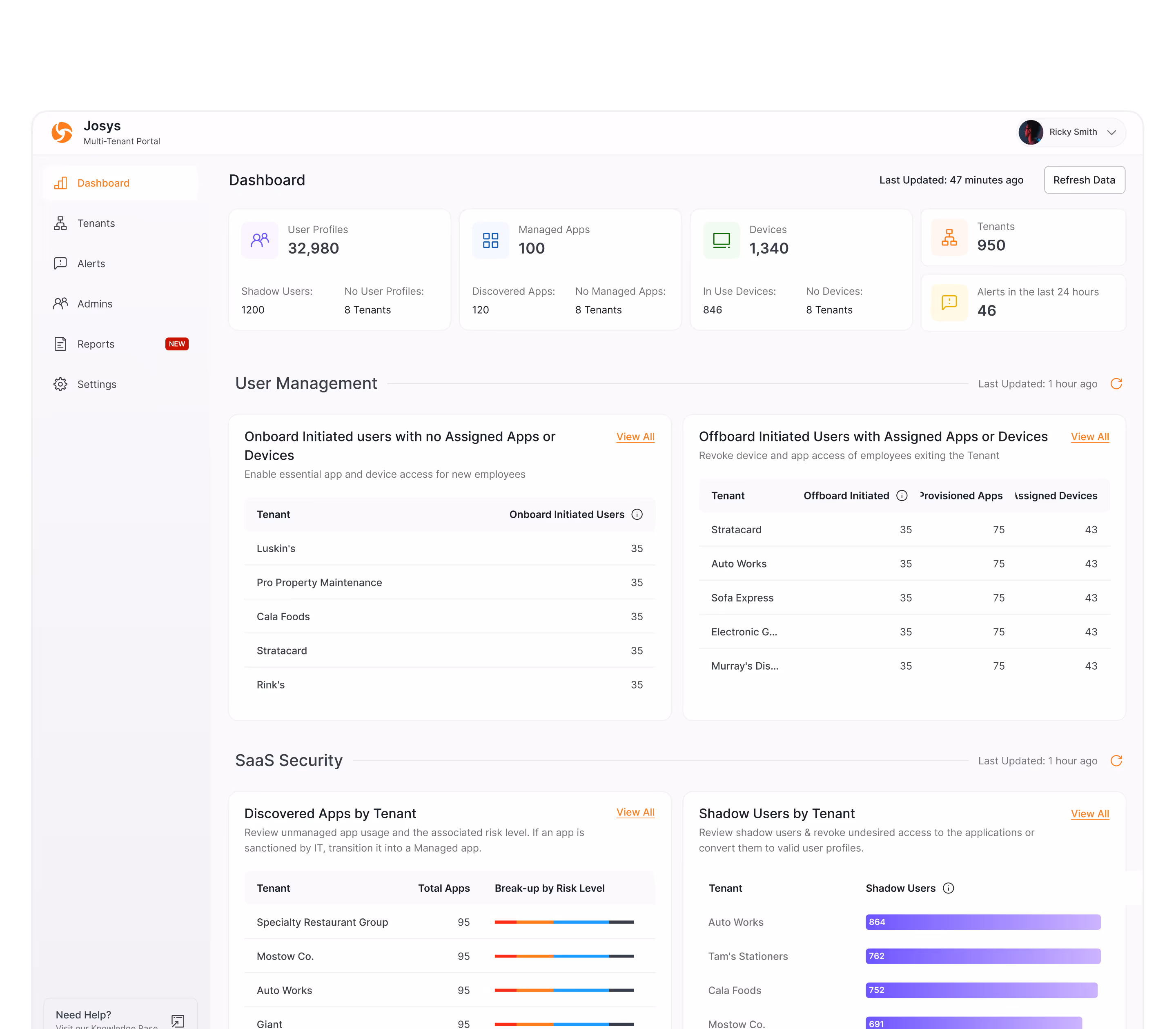View All onboard initiated users
The width and height of the screenshot is (1176, 1029).
(x=635, y=437)
